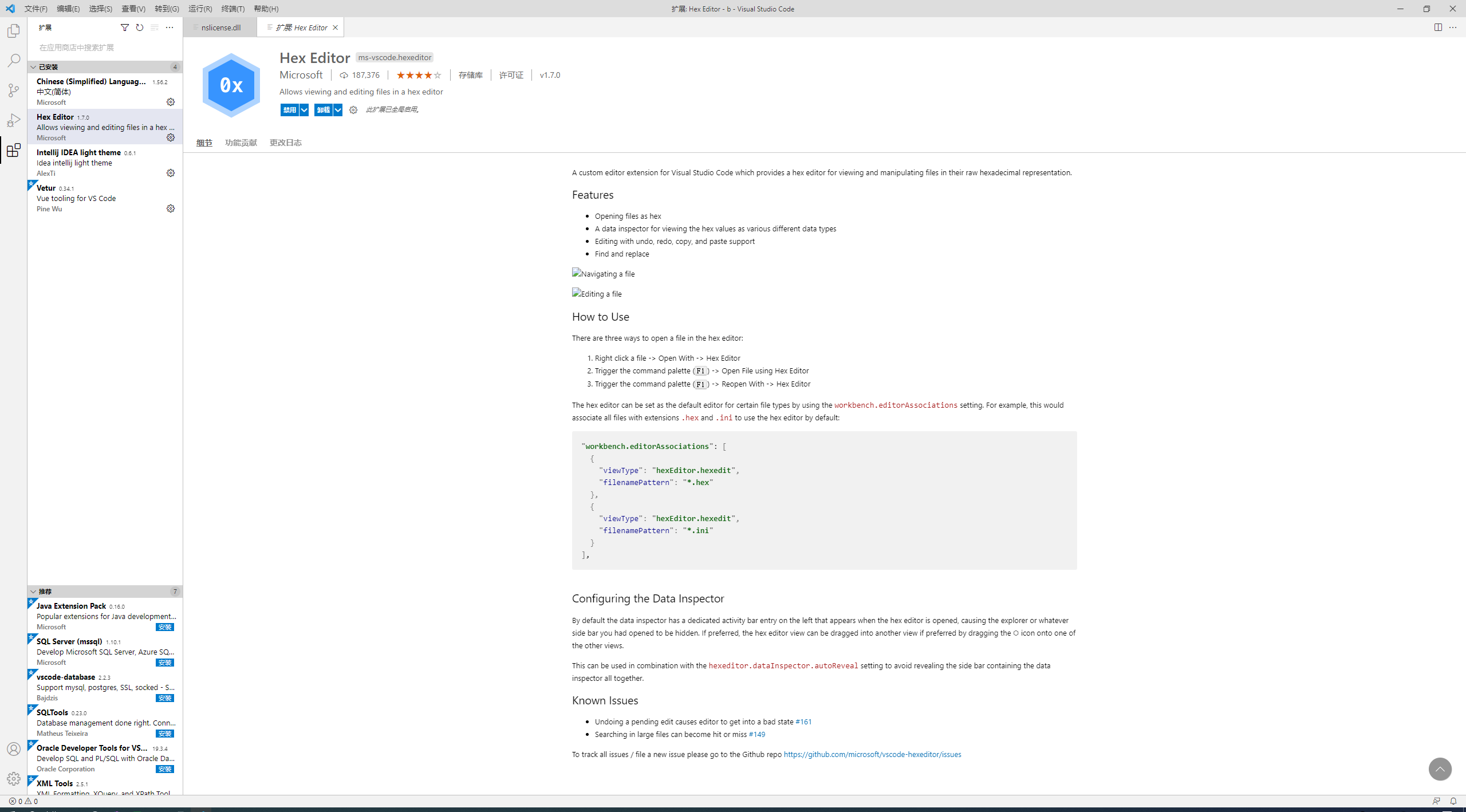The height and width of the screenshot is (812, 1466).
Task: Open issue #149 link
Action: 757,734
